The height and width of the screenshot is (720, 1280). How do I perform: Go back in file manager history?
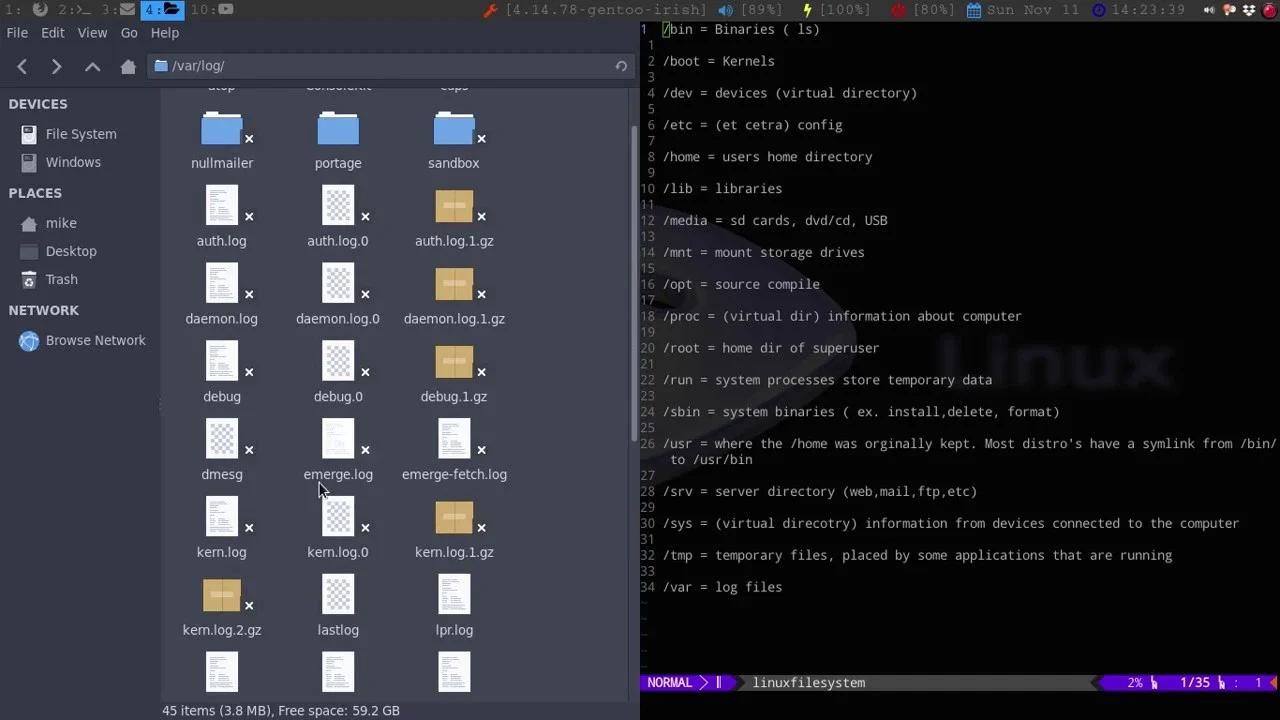pyautogui.click(x=22, y=66)
